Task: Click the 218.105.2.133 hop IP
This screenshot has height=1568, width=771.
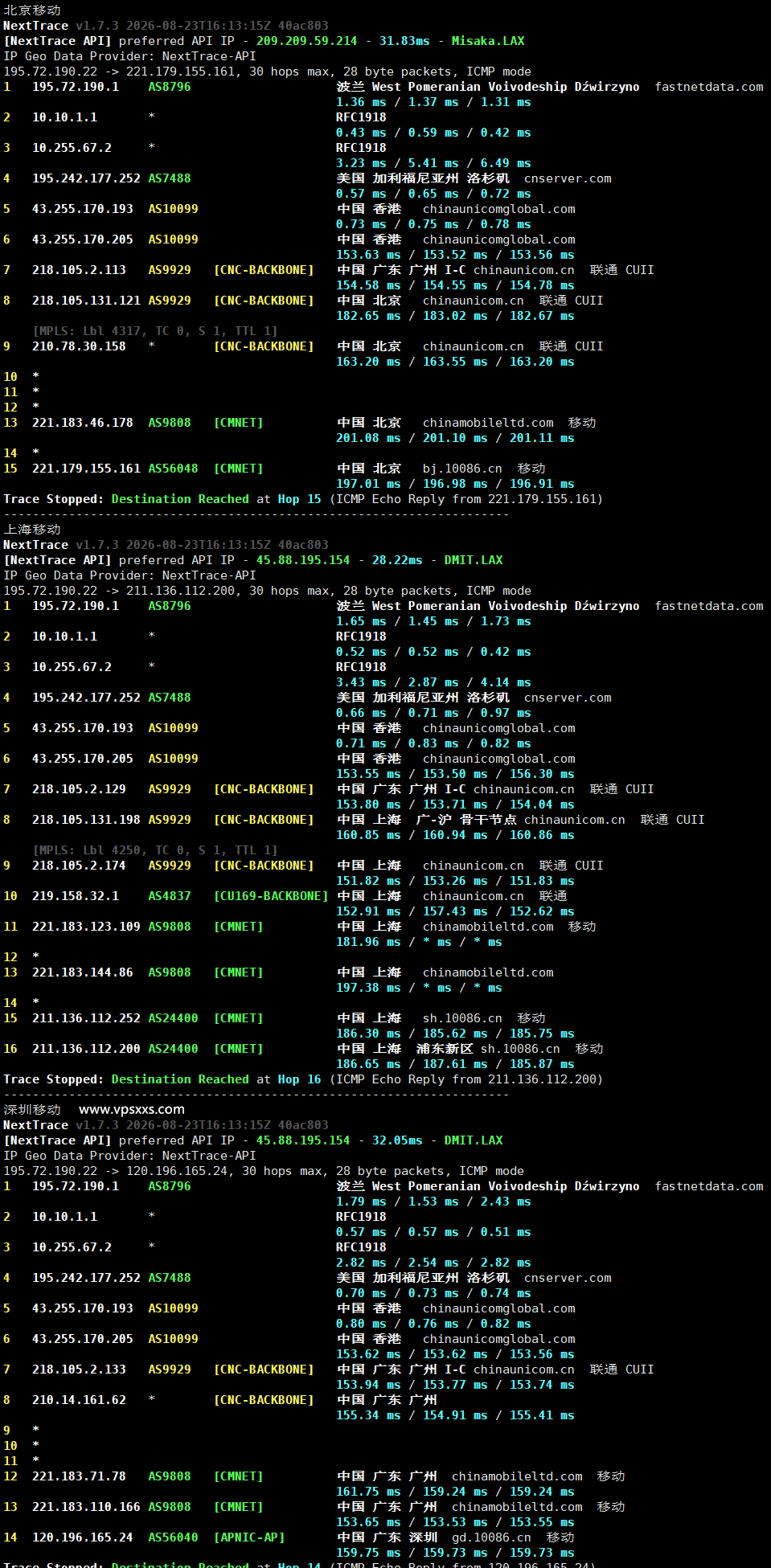Action: point(79,1369)
